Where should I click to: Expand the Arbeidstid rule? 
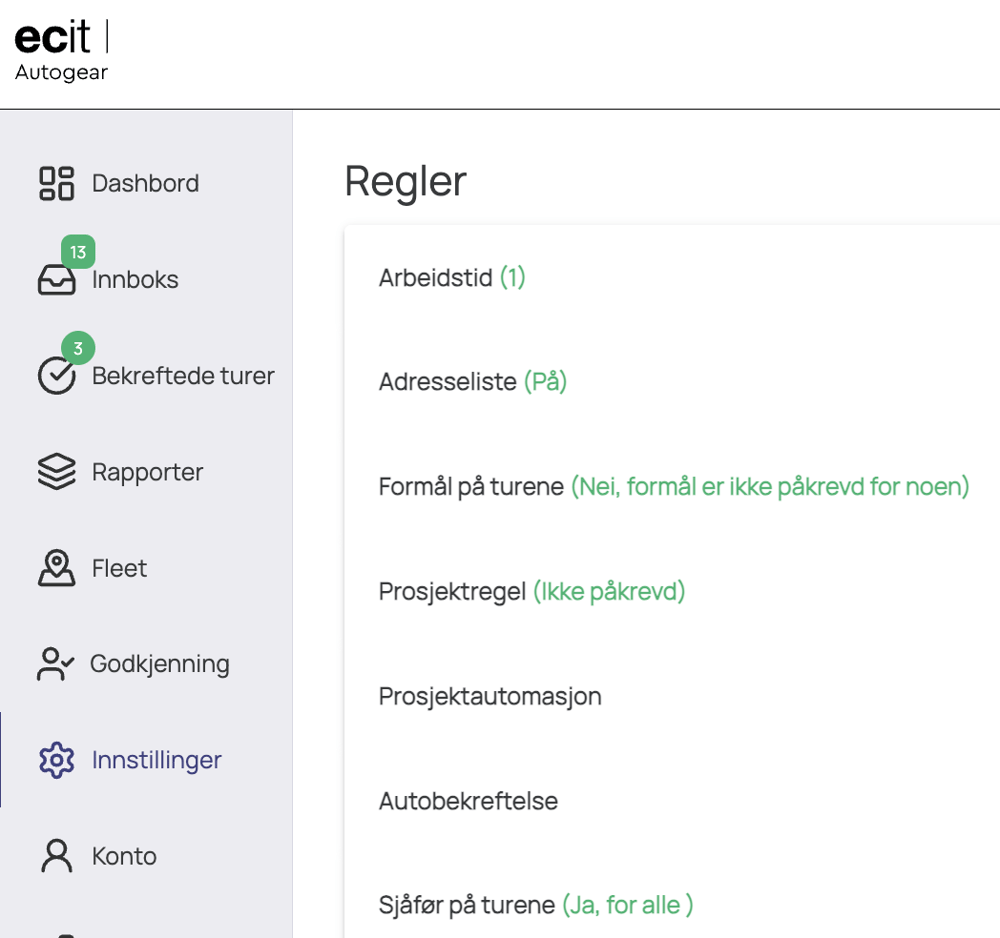click(452, 278)
